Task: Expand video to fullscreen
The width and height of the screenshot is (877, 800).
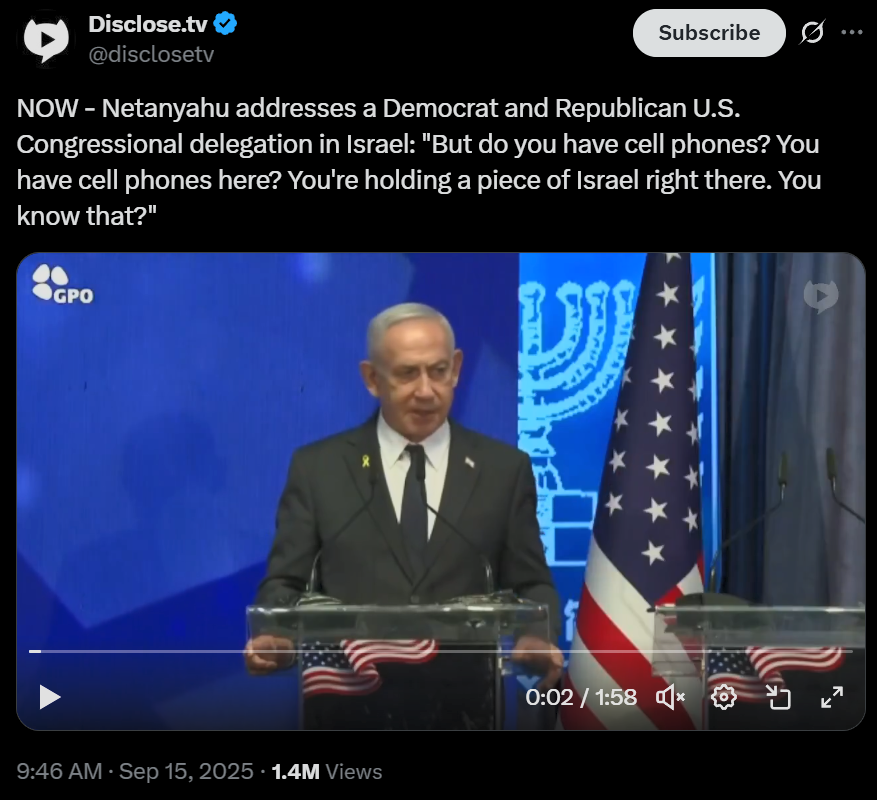Action: click(832, 697)
